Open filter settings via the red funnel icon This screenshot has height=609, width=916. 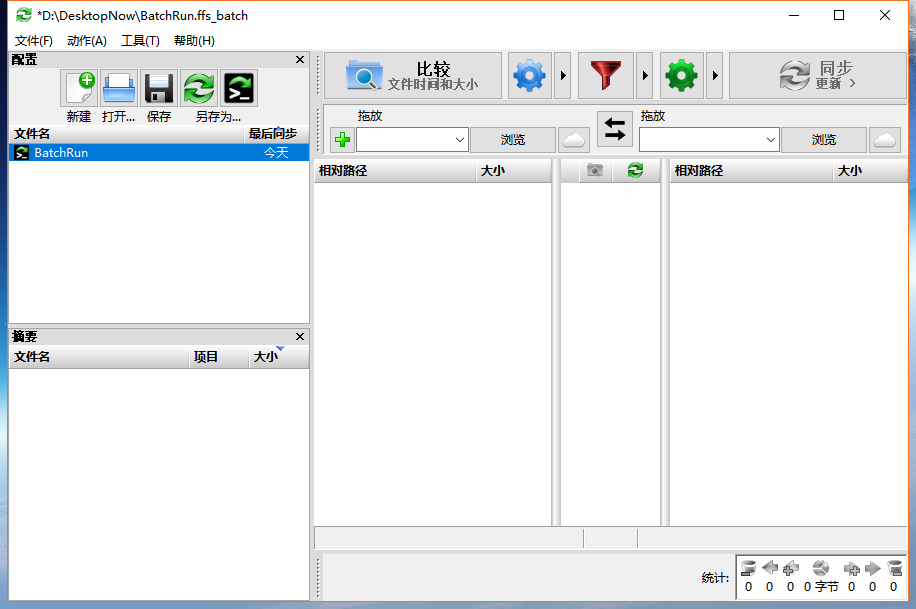click(604, 75)
